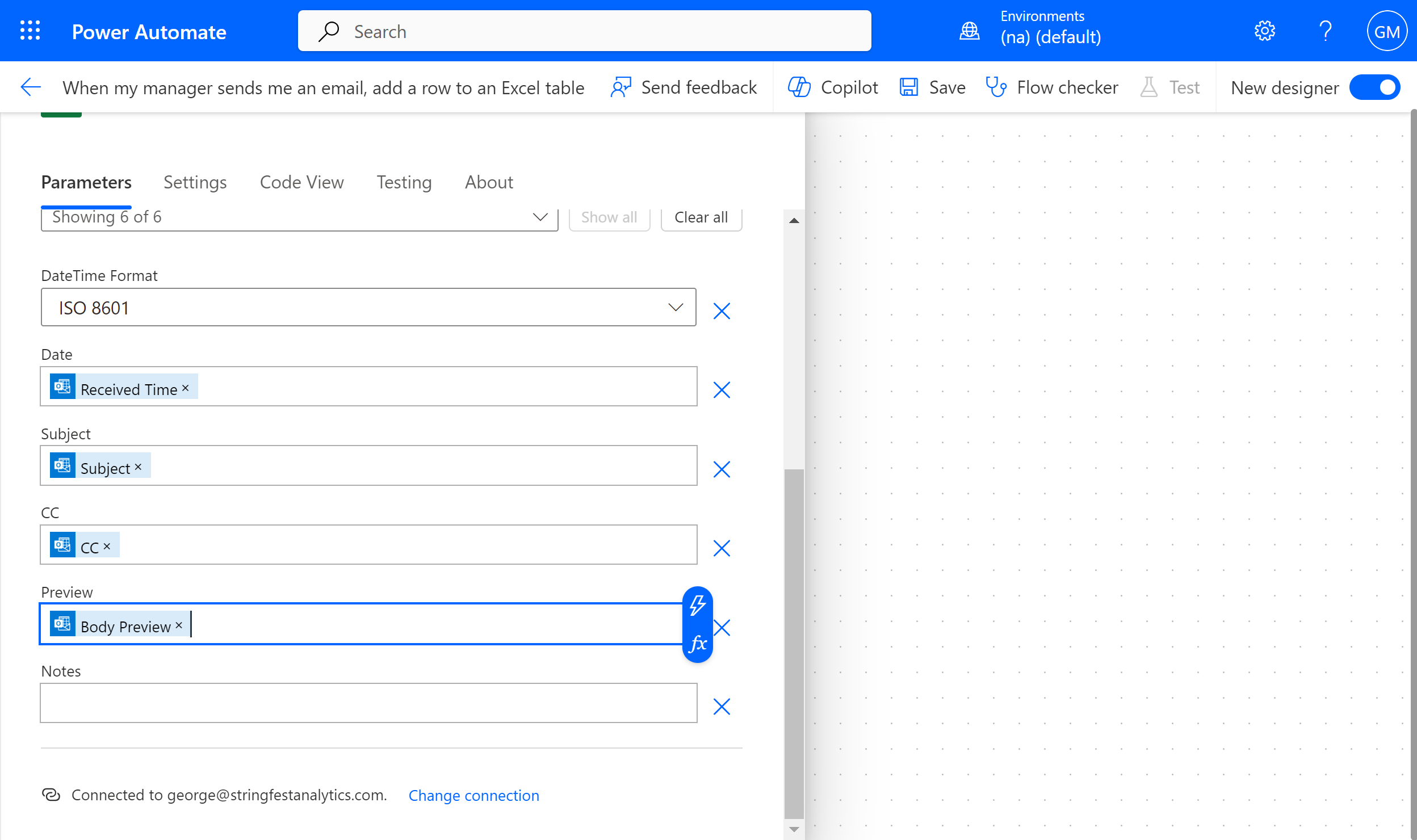Run the Flow checker
1417x840 pixels.
[x=1052, y=87]
